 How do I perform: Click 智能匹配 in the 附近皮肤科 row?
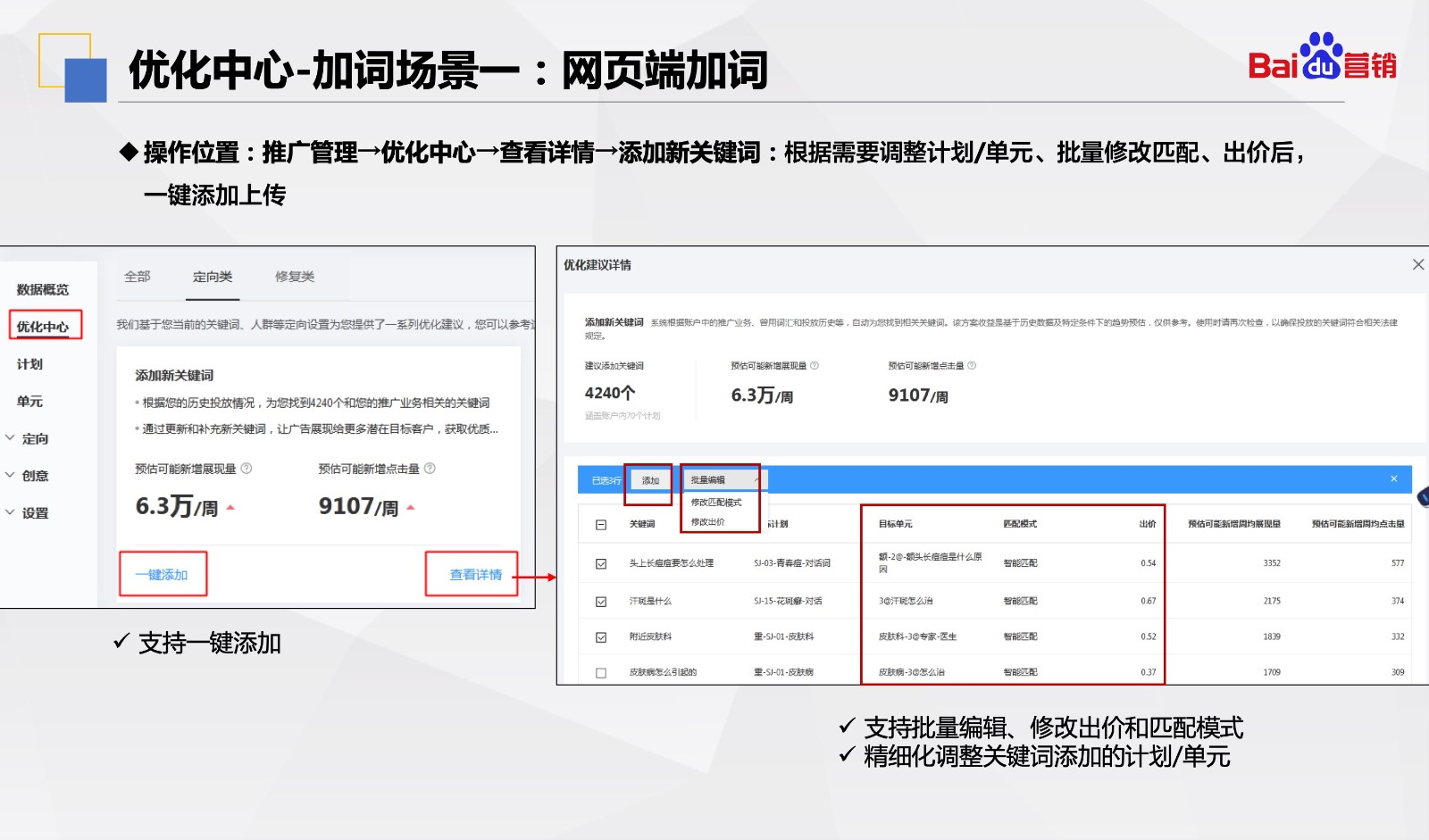1020,637
